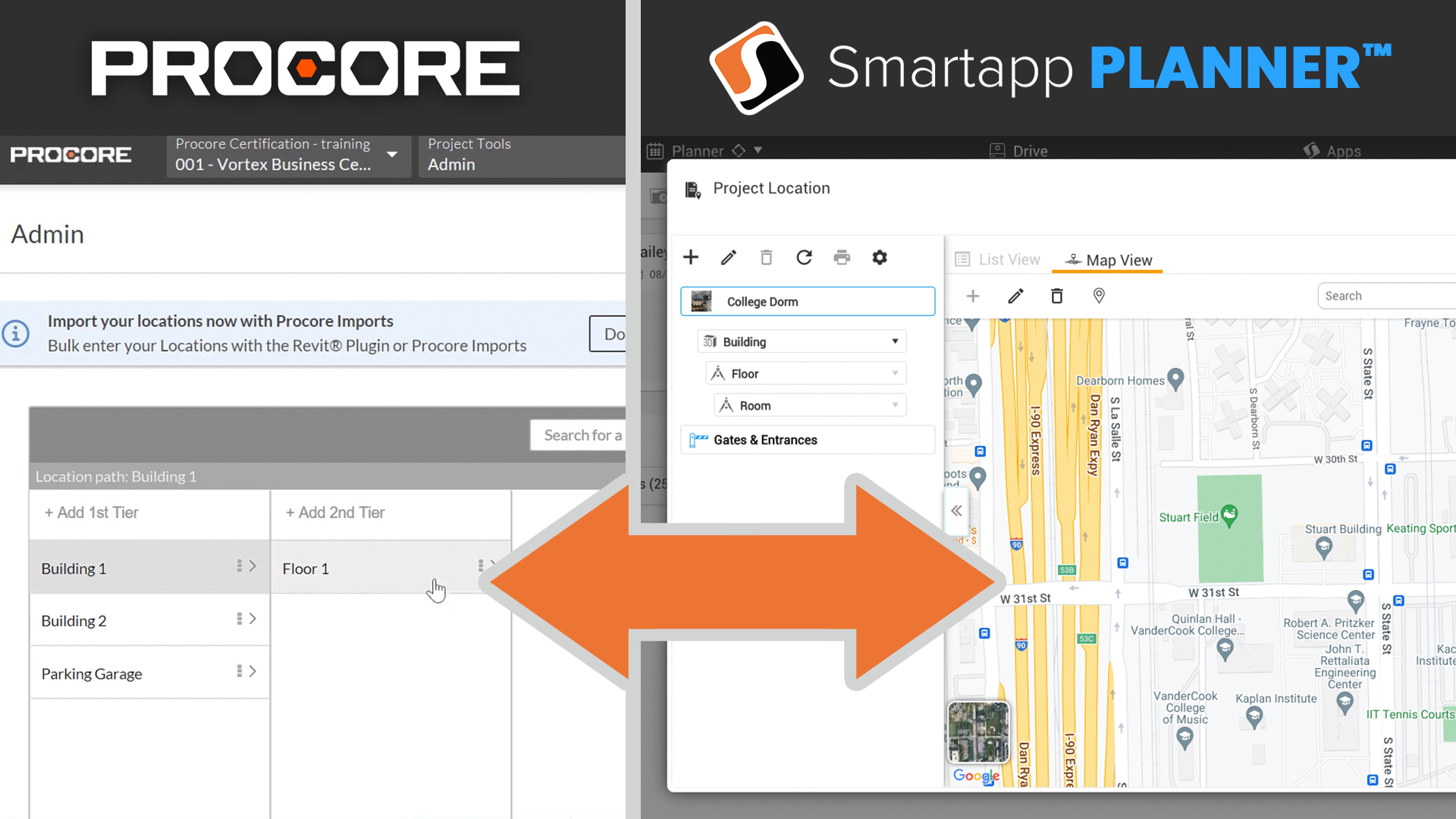
Task: Open Parking Garage options menu dots
Action: tap(240, 671)
